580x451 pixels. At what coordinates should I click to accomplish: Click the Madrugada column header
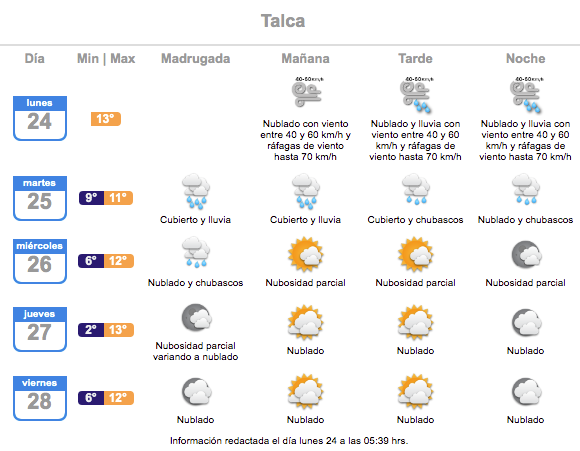[196, 58]
